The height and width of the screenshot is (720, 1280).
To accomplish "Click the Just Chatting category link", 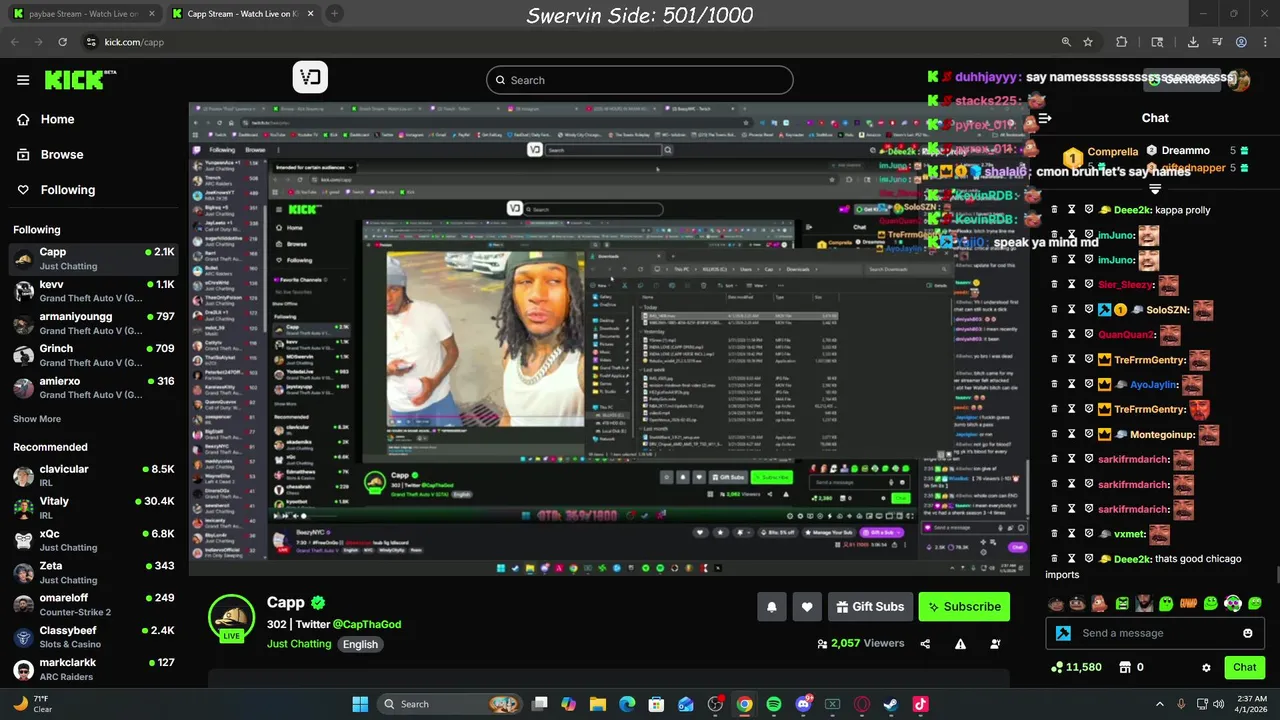I will 299,644.
